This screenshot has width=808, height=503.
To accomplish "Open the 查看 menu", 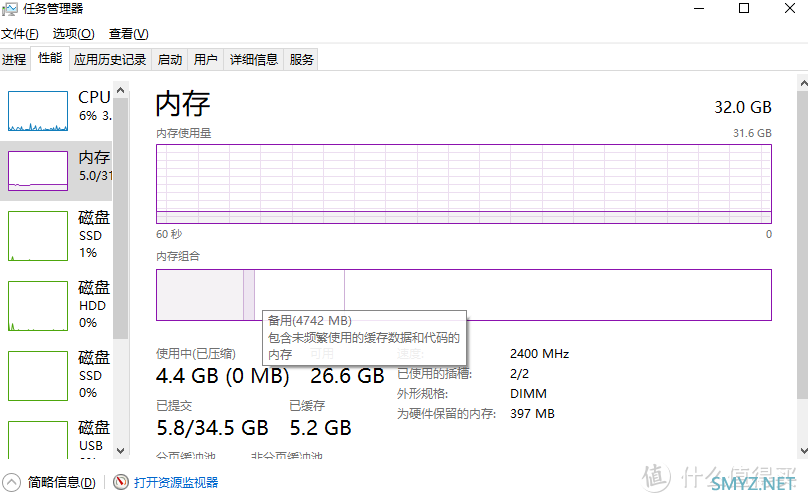I will (128, 34).
